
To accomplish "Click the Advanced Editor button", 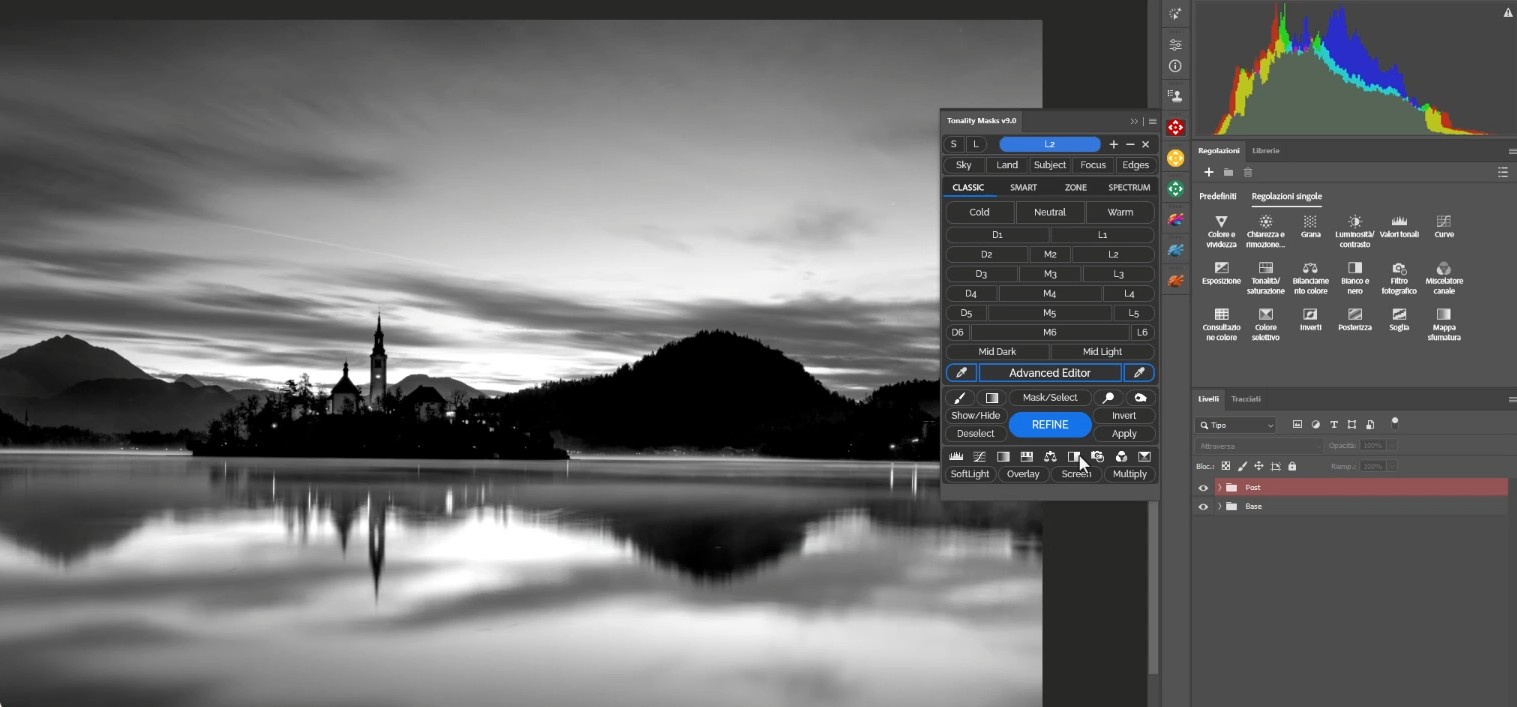I will (x=1049, y=373).
